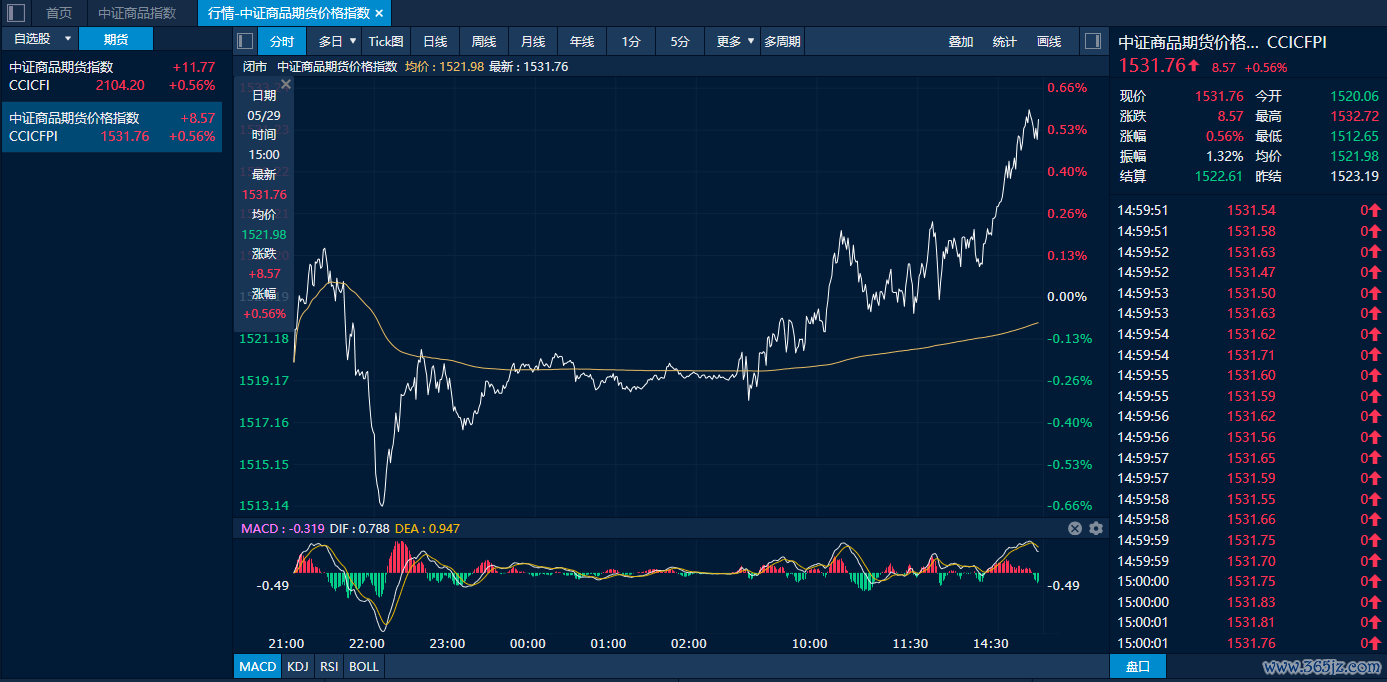The height and width of the screenshot is (682, 1387).
Task: Click the 14:30 time axis marker
Action: (990, 643)
